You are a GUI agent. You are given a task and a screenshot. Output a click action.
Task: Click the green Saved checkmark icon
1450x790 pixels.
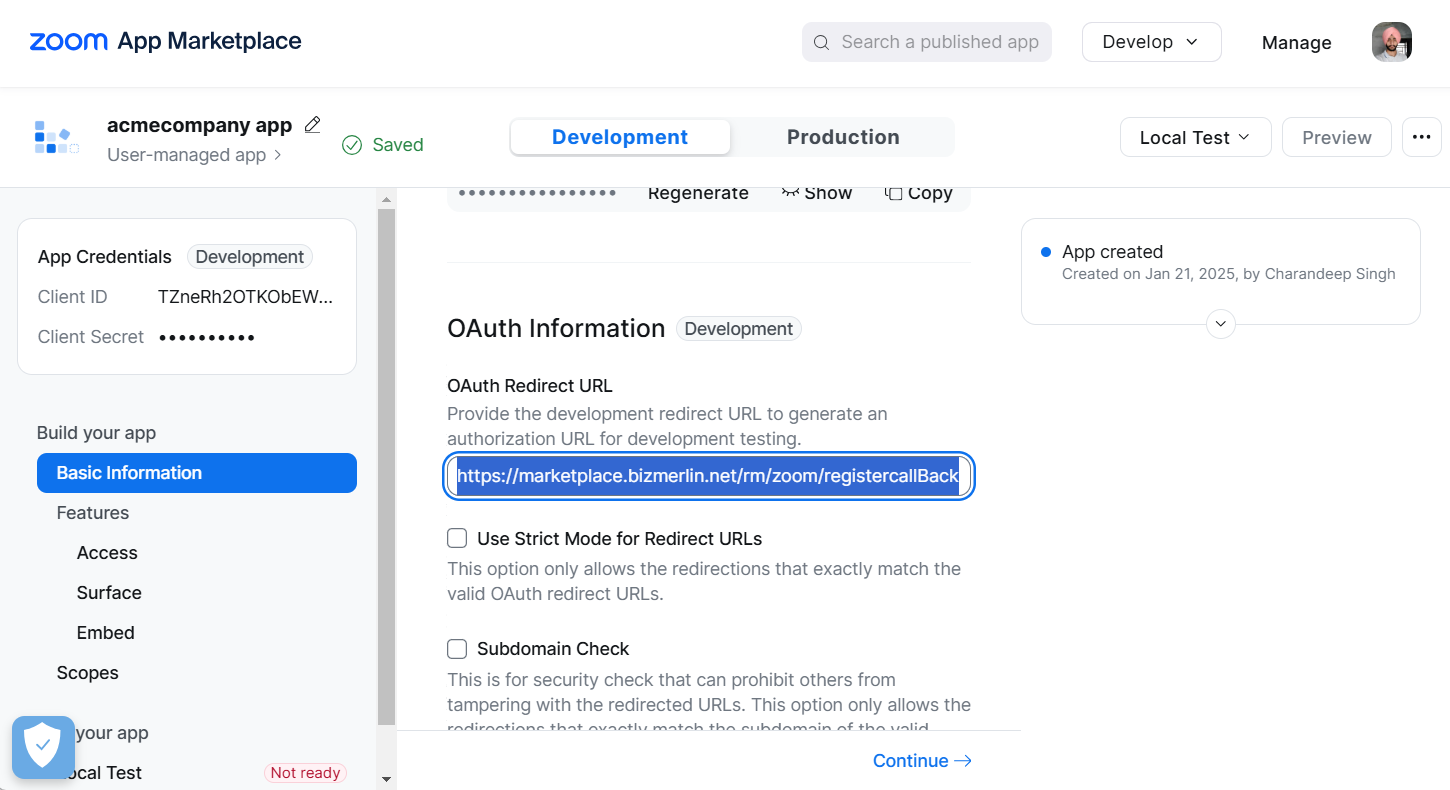[352, 145]
